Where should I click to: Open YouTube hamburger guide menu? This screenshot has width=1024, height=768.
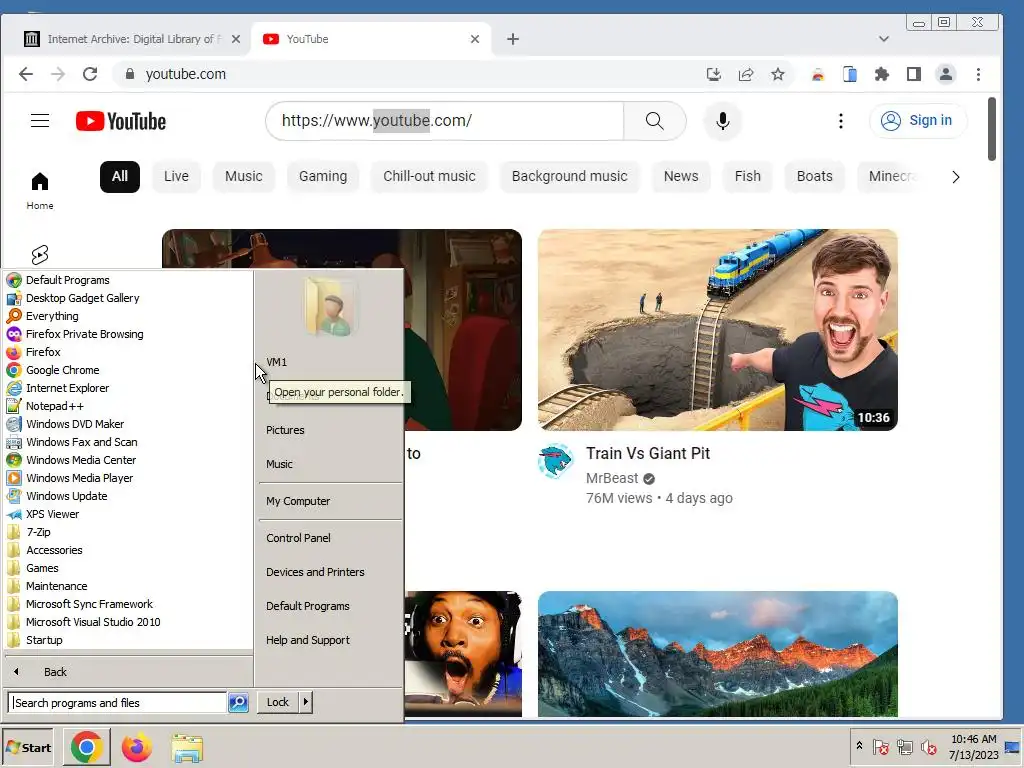click(x=40, y=121)
